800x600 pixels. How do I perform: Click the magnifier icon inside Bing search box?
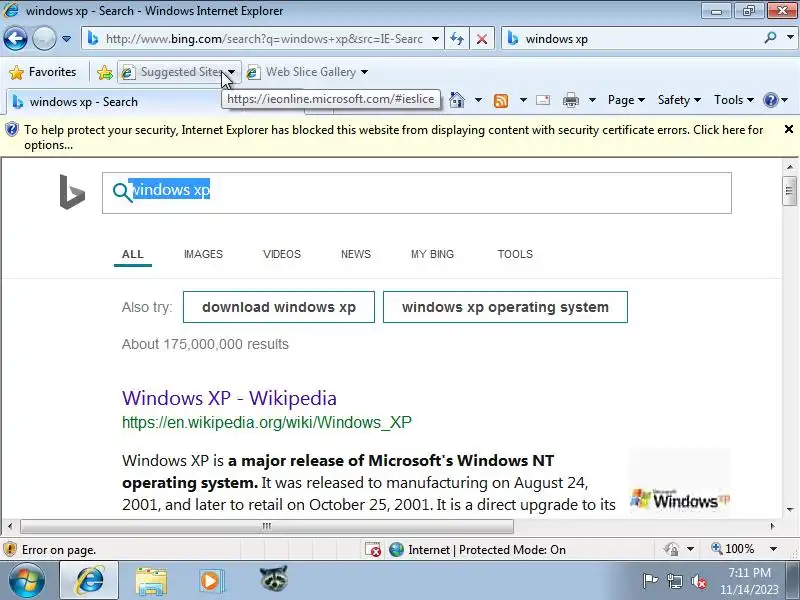click(122, 192)
